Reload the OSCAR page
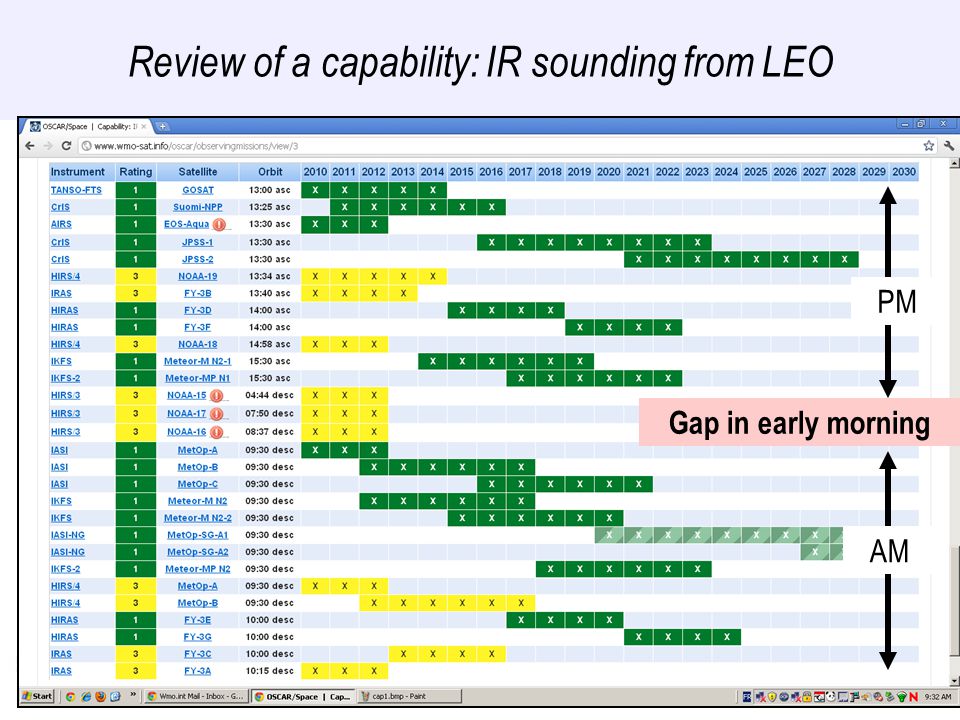The height and width of the screenshot is (720, 960). coord(66,146)
